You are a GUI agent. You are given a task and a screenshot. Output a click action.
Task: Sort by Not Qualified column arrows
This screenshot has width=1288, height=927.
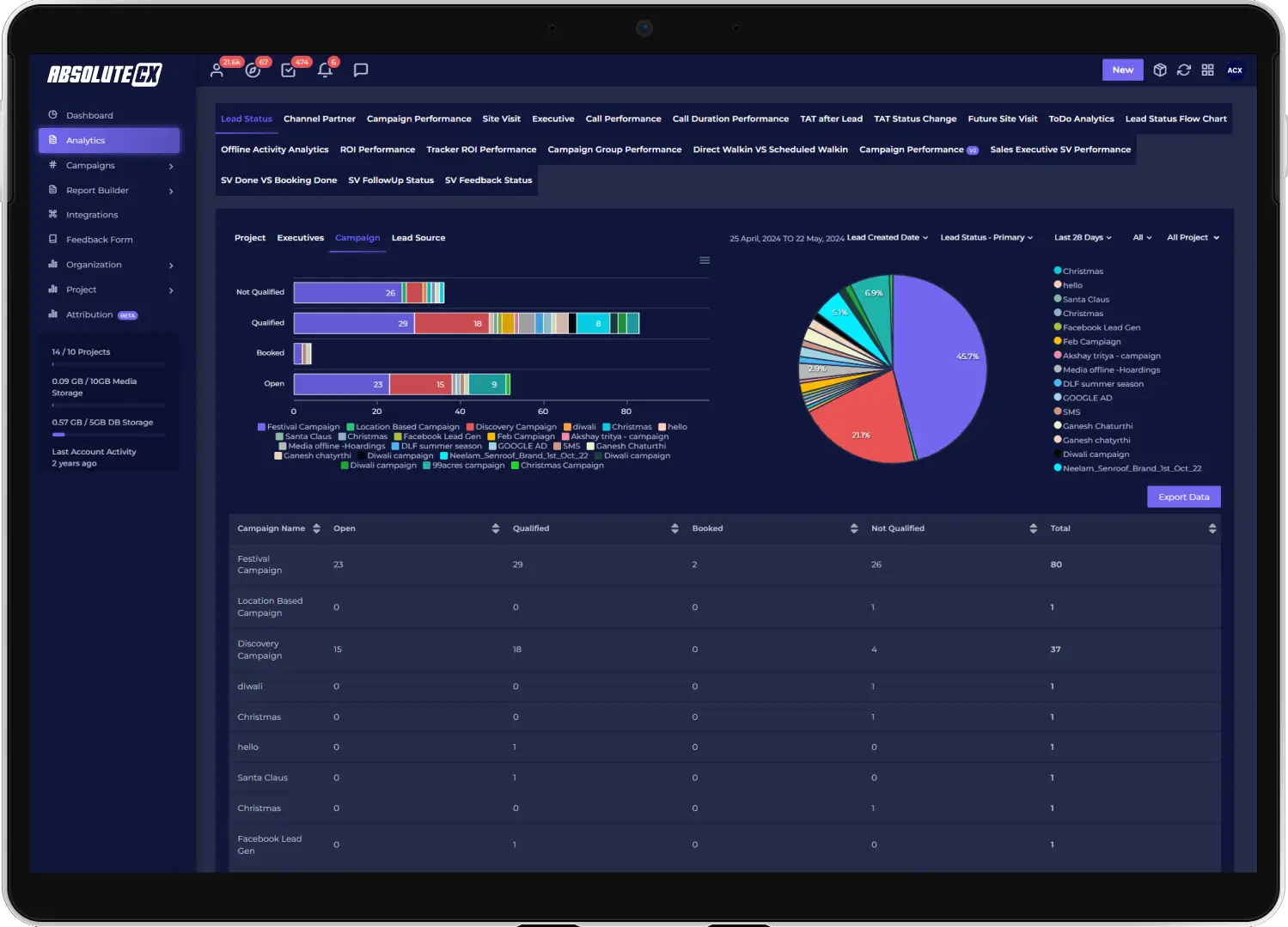pyautogui.click(x=1034, y=528)
